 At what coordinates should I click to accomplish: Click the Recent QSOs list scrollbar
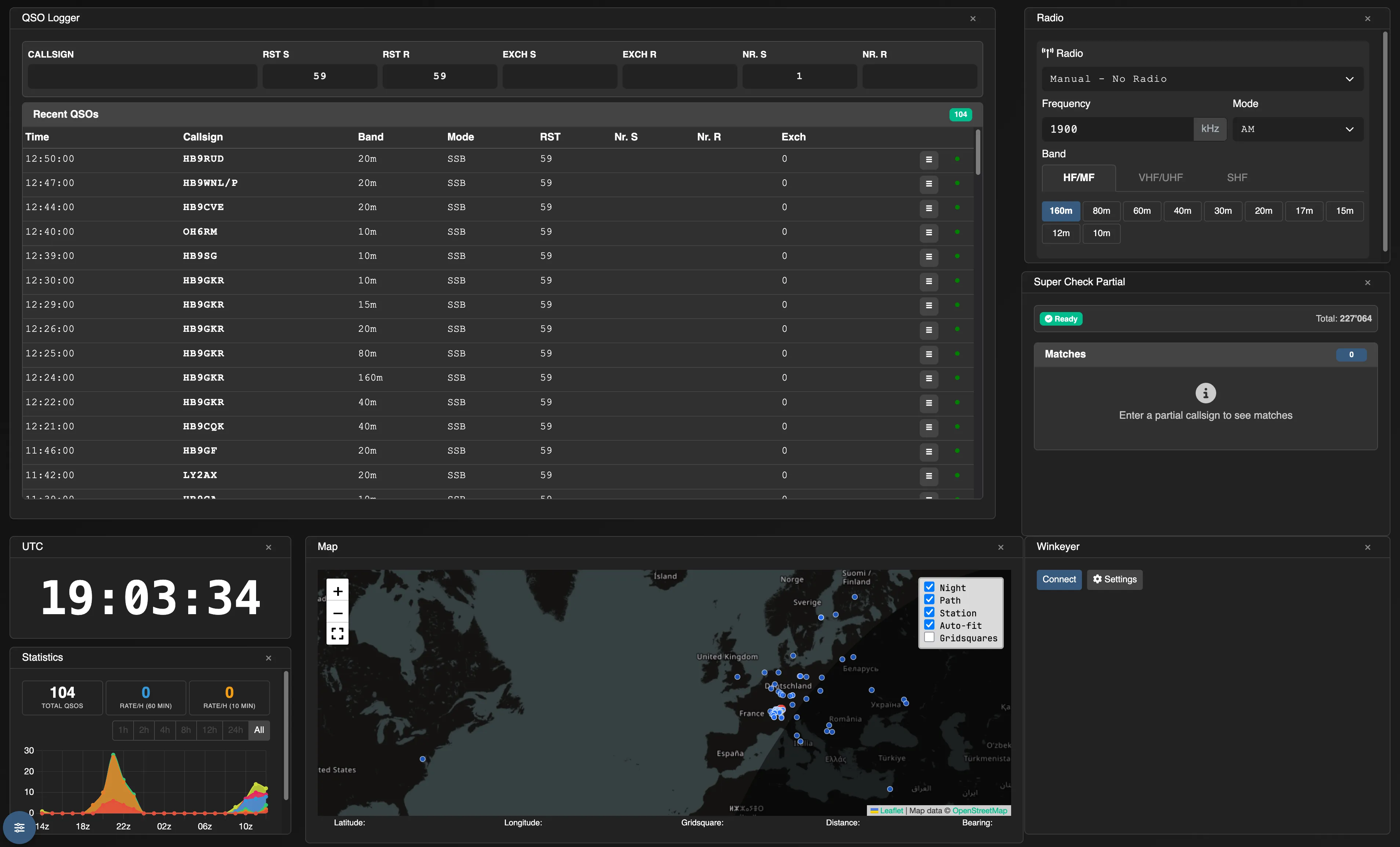[x=978, y=152]
